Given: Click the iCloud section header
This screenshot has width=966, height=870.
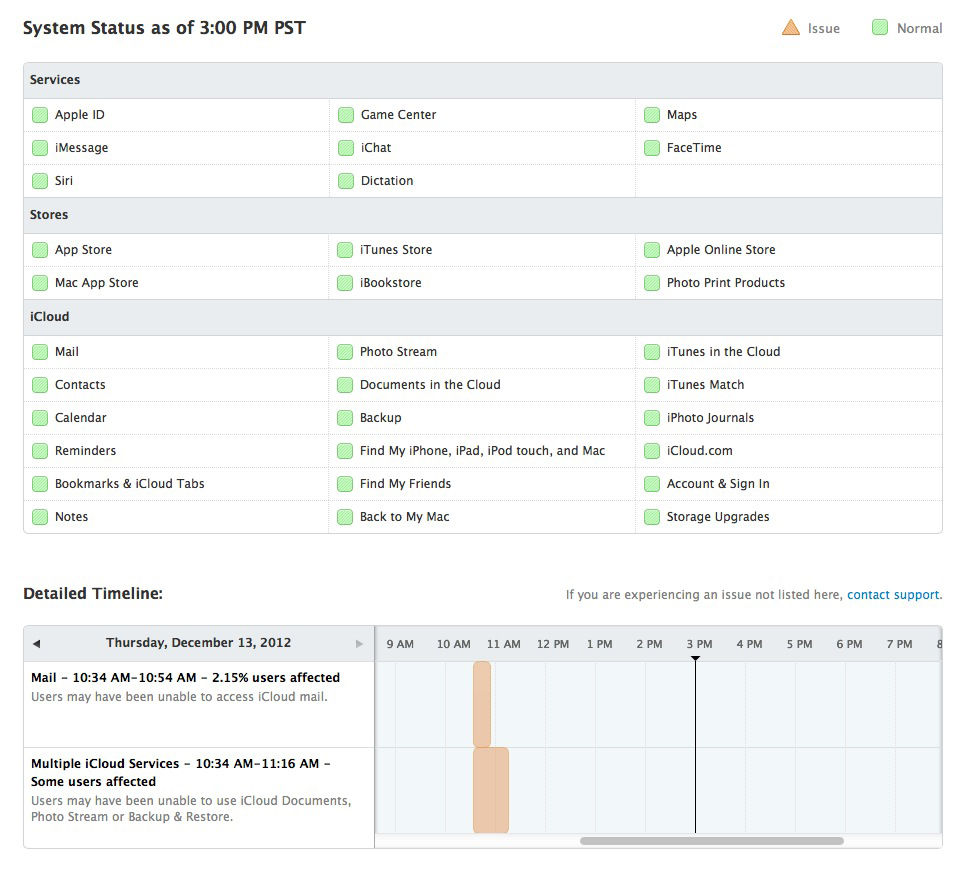Looking at the screenshot, I should tap(483, 317).
